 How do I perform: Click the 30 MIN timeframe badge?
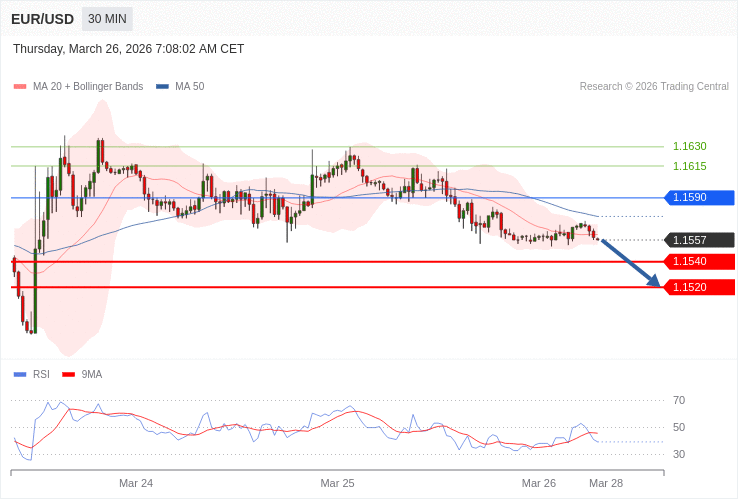(x=107, y=19)
